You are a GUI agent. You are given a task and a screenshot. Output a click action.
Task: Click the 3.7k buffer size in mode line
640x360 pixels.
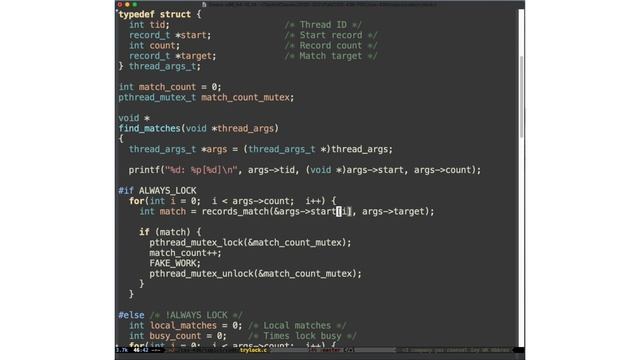click(x=122, y=350)
